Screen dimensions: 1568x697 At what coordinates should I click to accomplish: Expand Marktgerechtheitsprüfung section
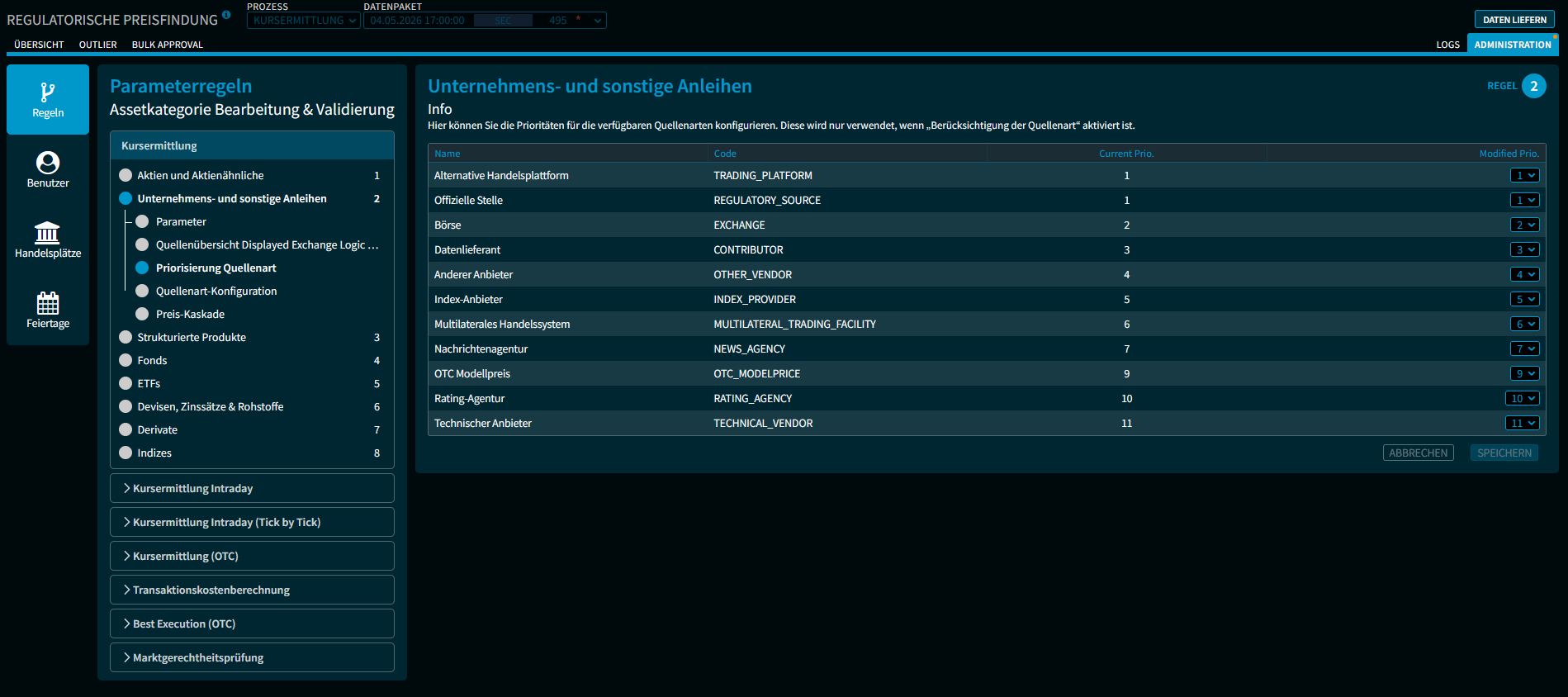click(x=252, y=657)
